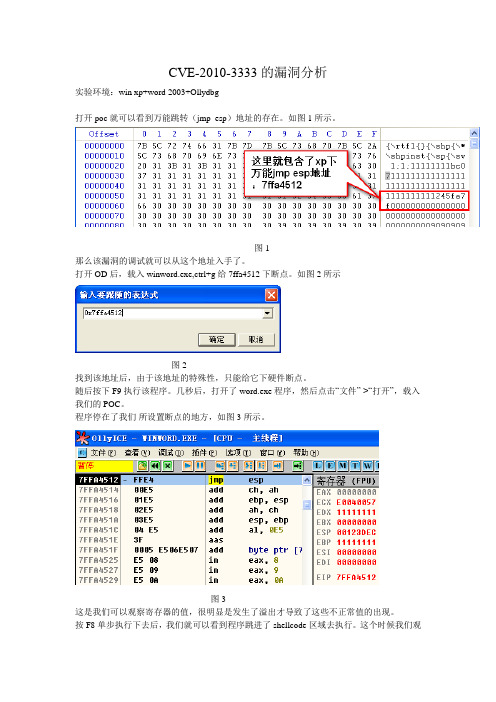Click the EIP register value 7FFA4512

click(x=356, y=578)
